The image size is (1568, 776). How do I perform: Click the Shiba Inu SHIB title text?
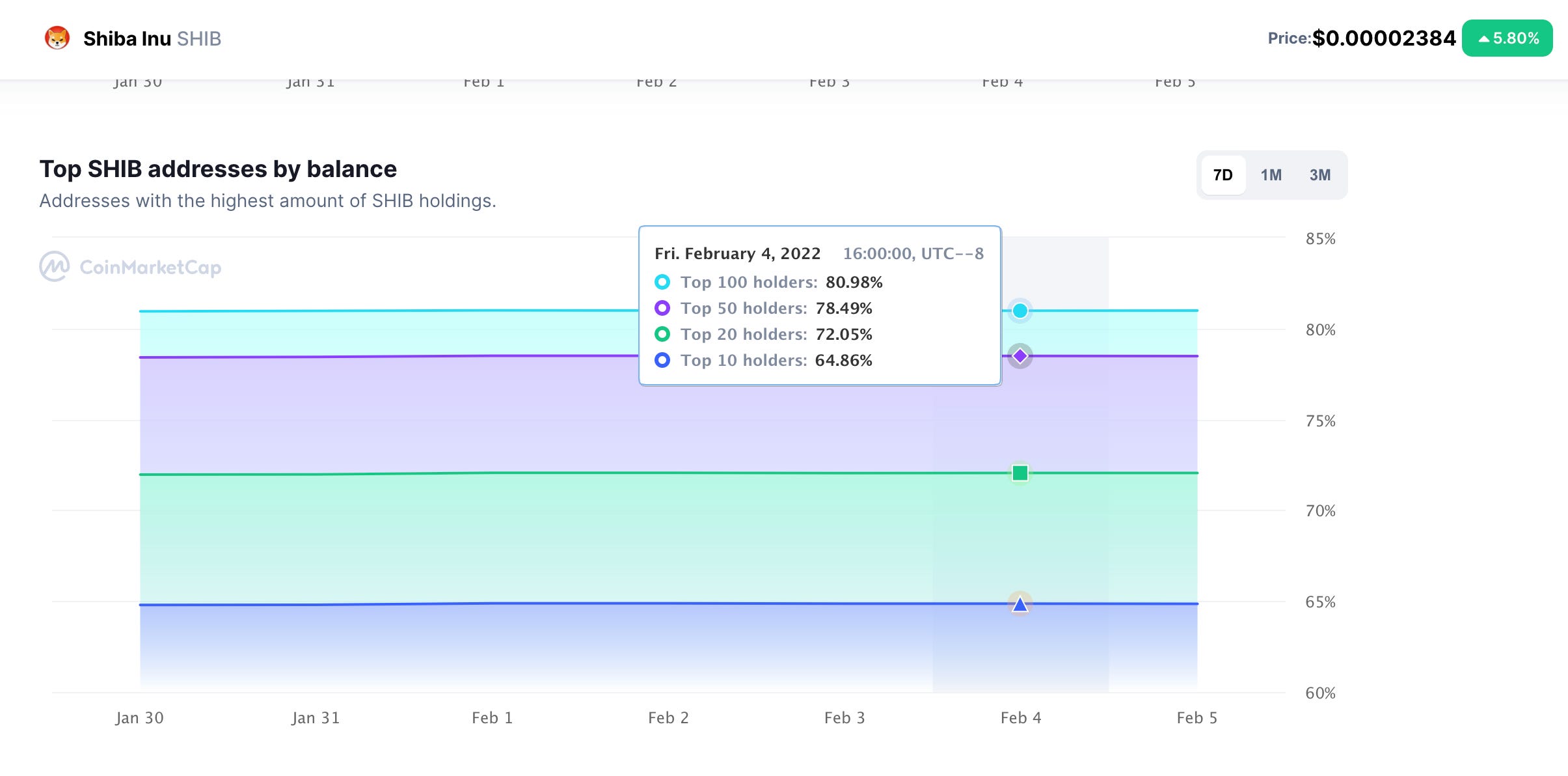tap(152, 39)
